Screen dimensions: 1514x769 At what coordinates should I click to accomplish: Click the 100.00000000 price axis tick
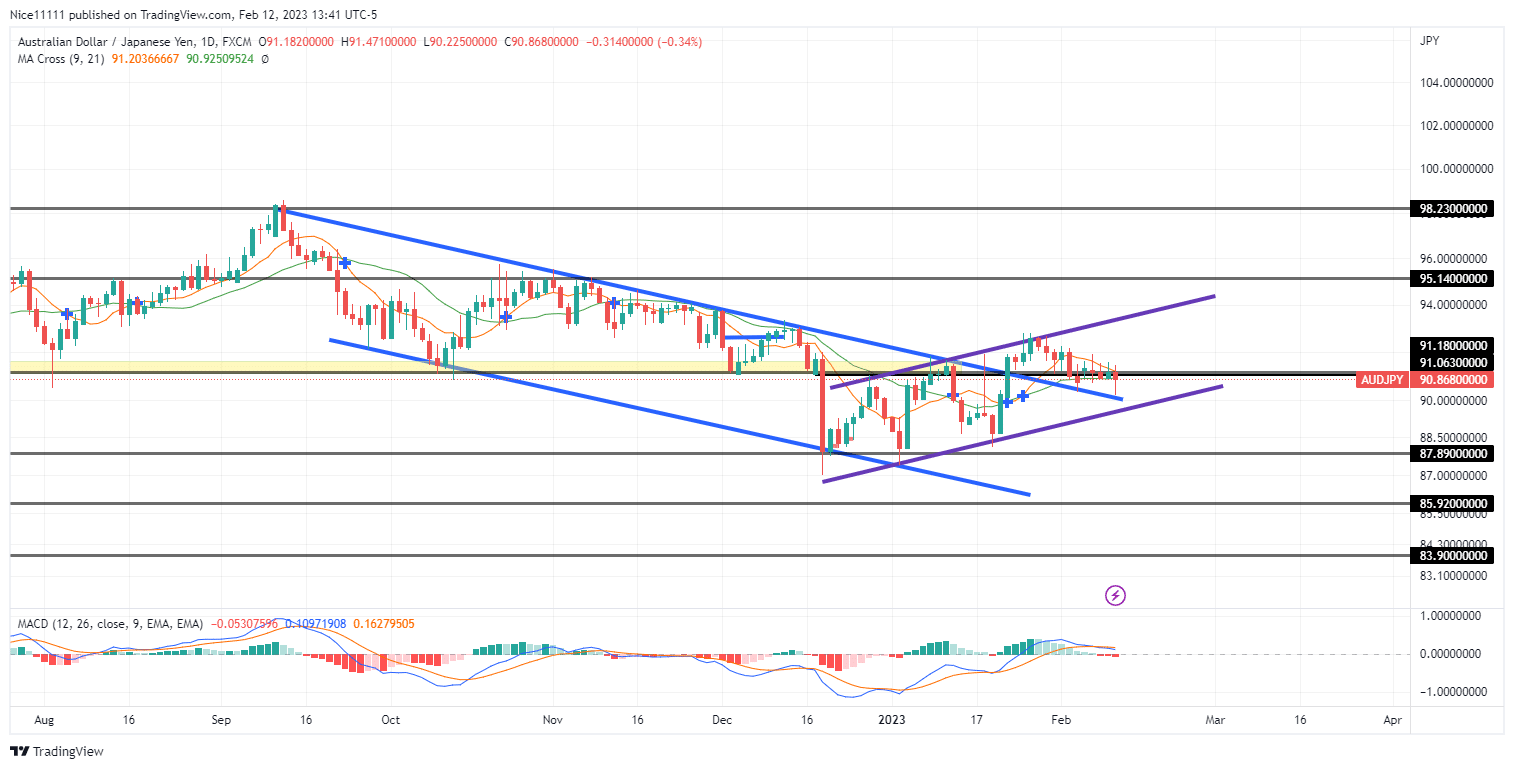[x=1456, y=170]
